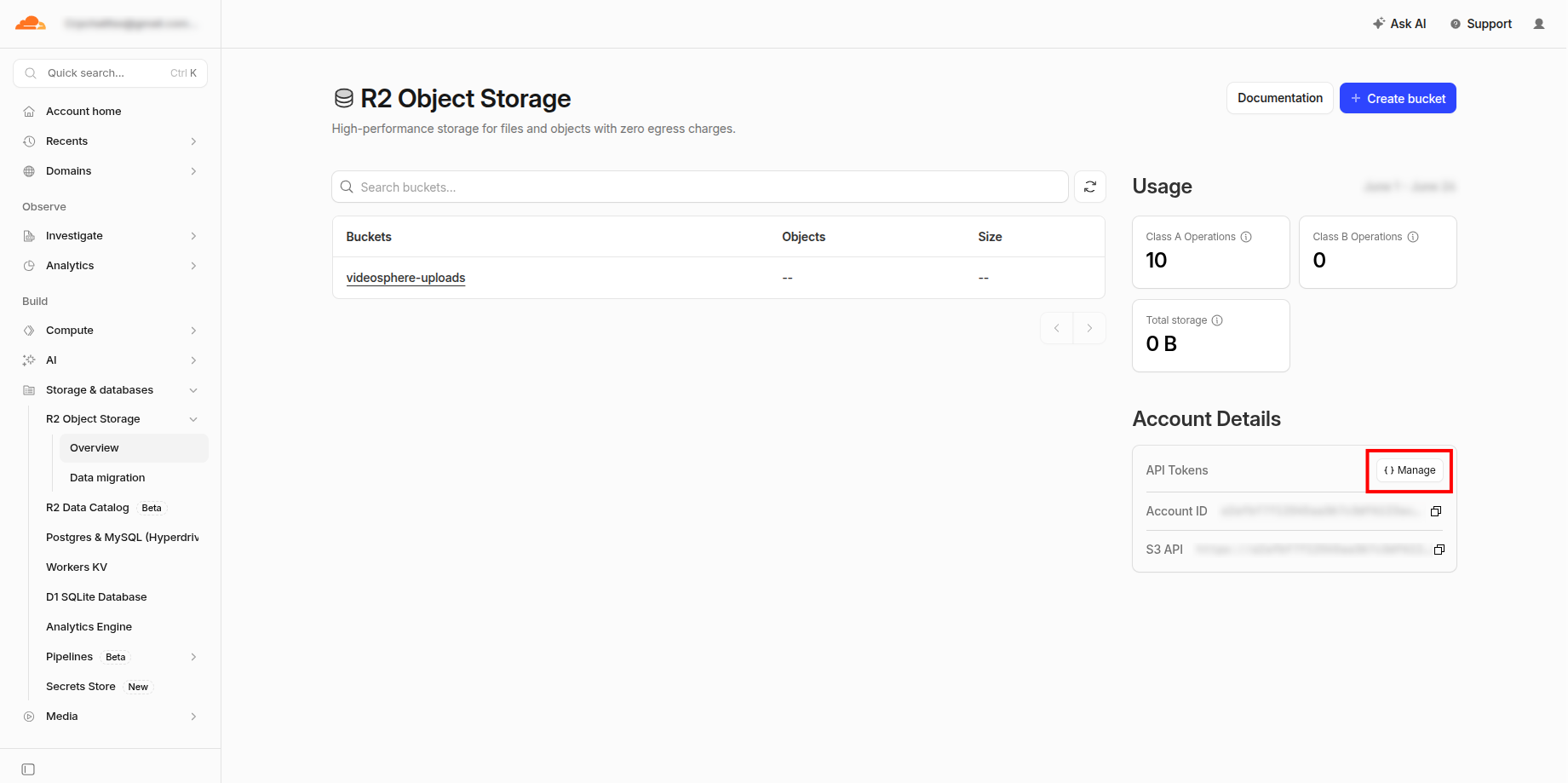Click the Analytics pie chart icon
Viewport: 1568px width, 783px height.
pyautogui.click(x=29, y=266)
